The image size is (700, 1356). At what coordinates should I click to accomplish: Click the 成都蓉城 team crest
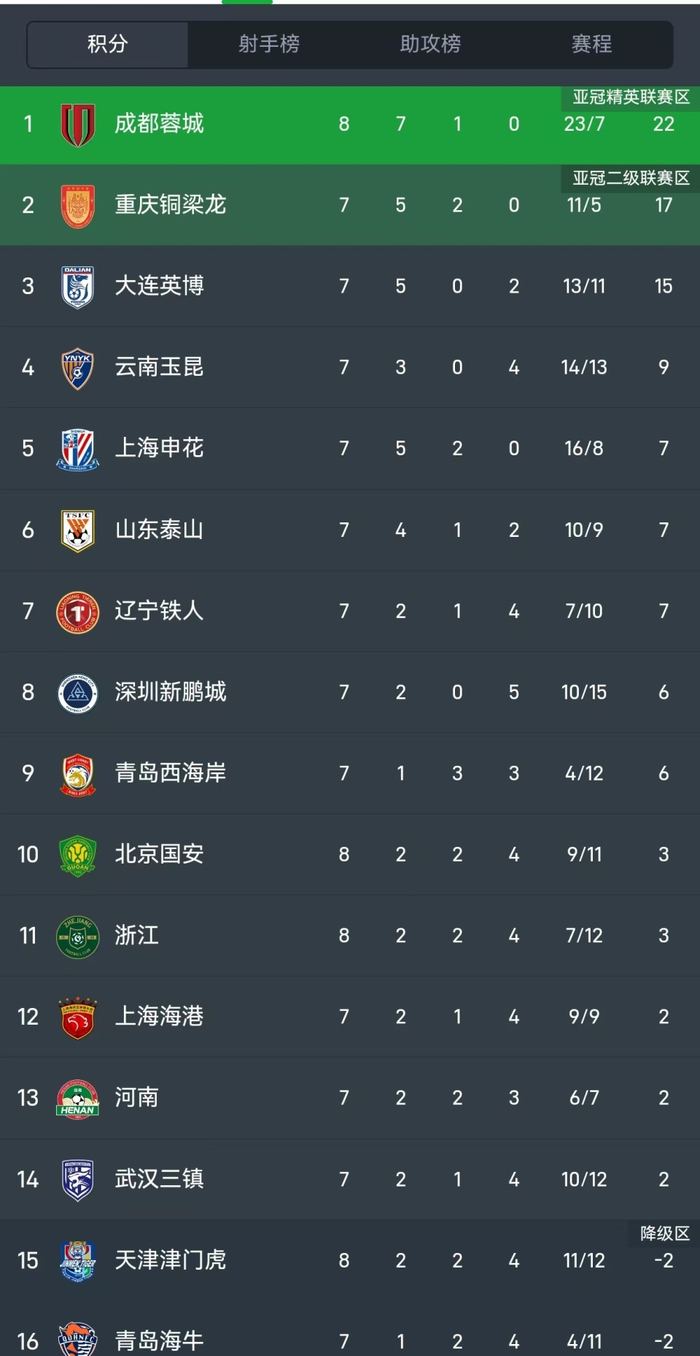tap(78, 124)
